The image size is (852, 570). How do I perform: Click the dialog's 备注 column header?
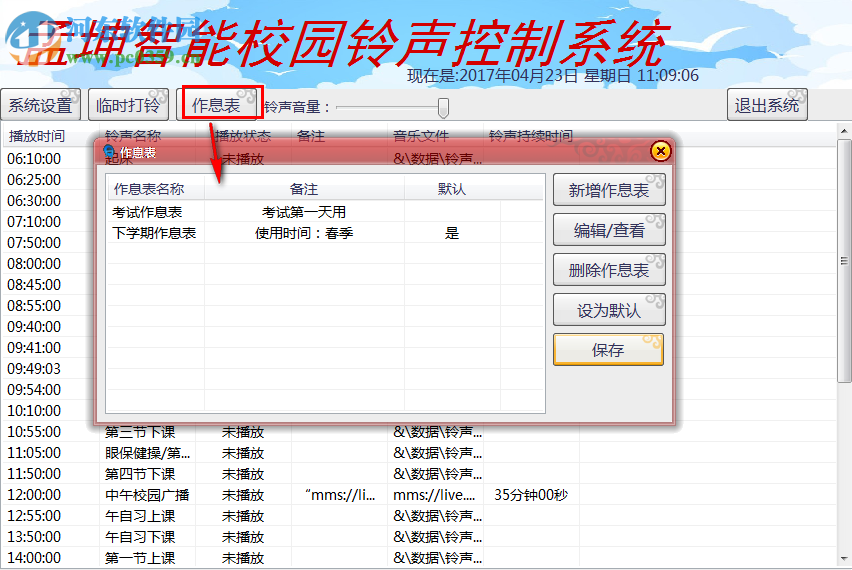click(304, 189)
